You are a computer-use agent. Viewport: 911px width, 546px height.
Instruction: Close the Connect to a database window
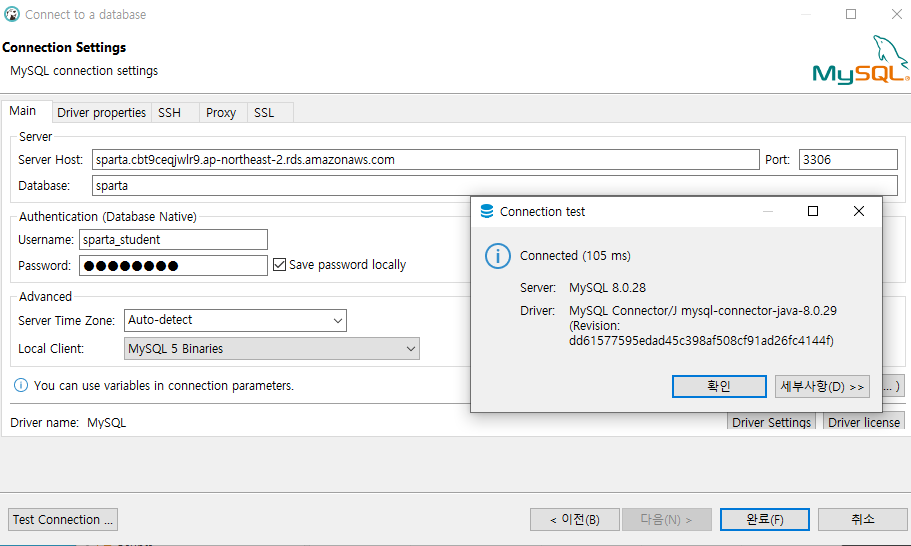coord(896,14)
